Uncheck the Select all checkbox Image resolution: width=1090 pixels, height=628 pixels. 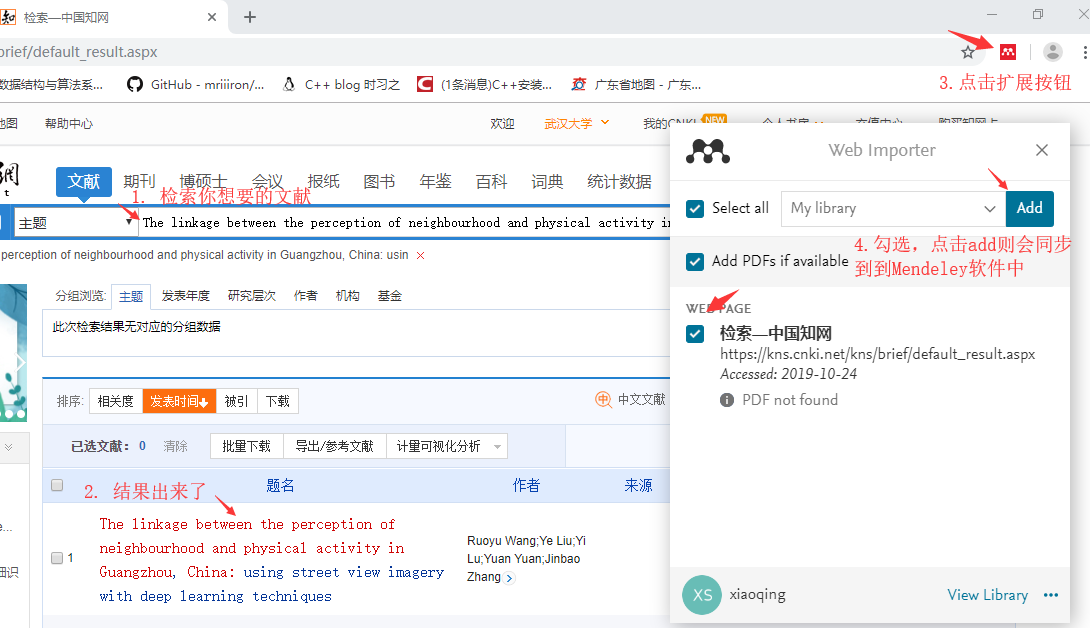694,208
